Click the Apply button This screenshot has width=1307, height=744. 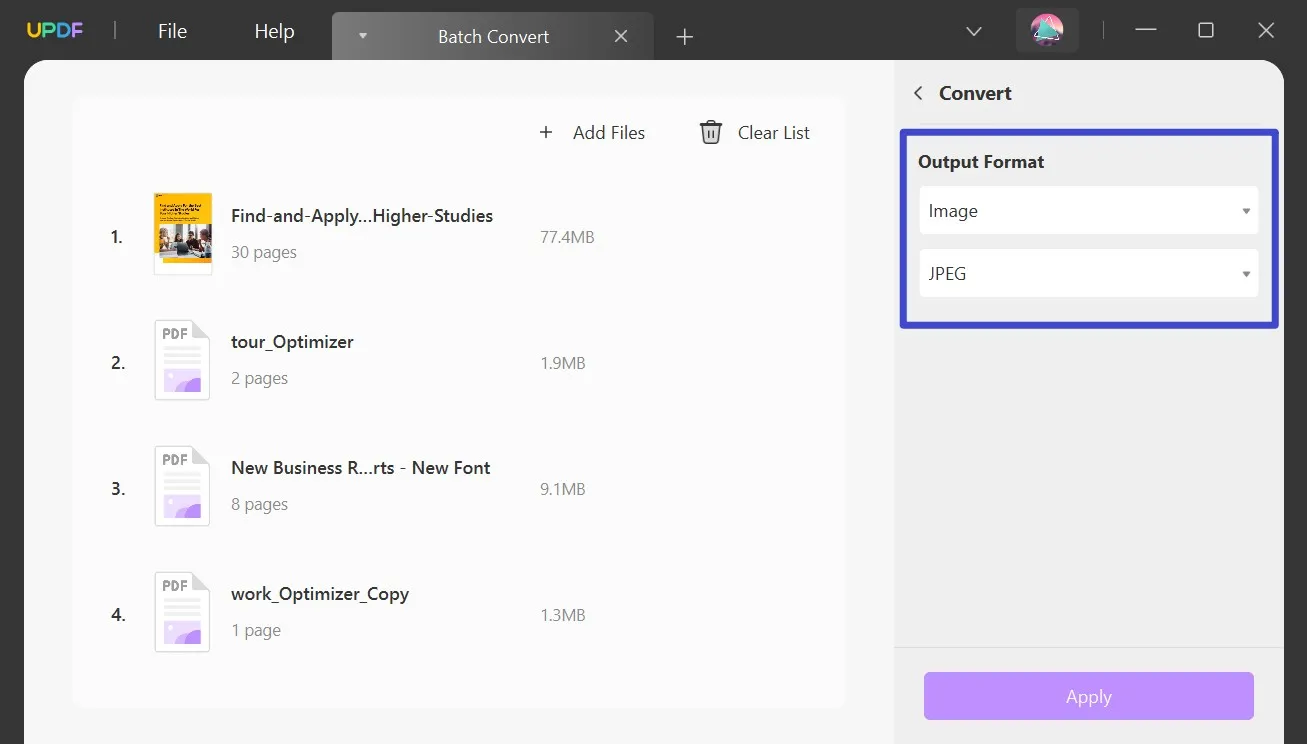tap(1088, 696)
